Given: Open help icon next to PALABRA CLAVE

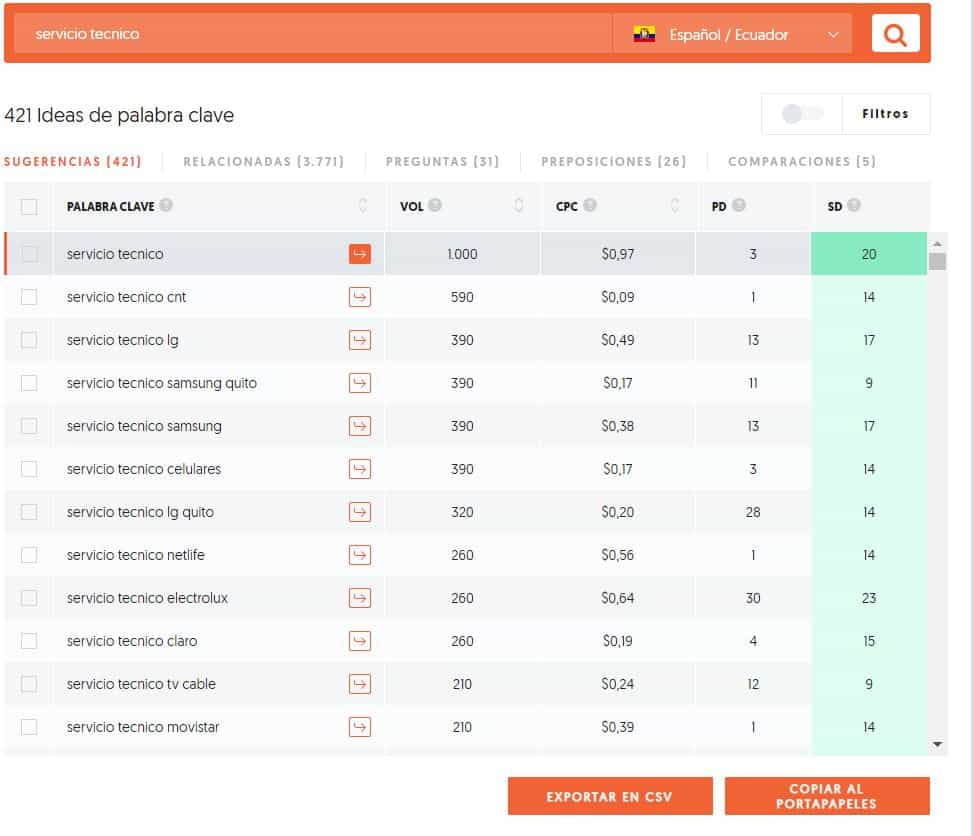Looking at the screenshot, I should [166, 205].
